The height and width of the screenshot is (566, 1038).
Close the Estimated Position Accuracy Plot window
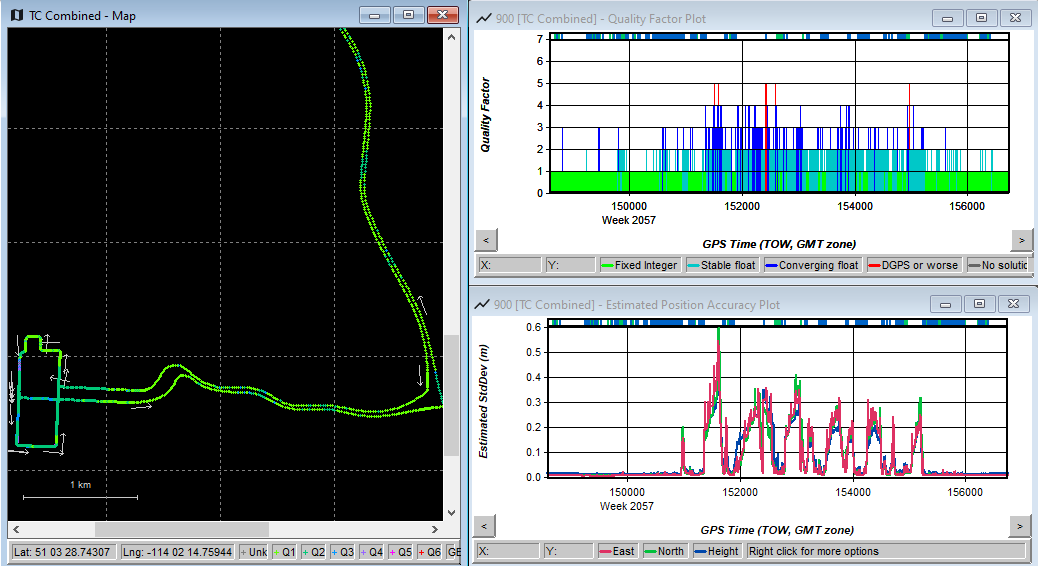[1014, 305]
